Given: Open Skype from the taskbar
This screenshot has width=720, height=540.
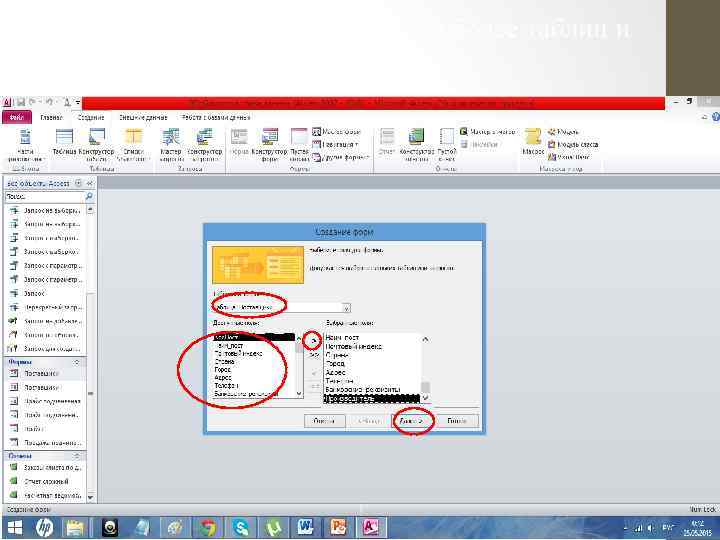Looking at the screenshot, I should coord(240,527).
